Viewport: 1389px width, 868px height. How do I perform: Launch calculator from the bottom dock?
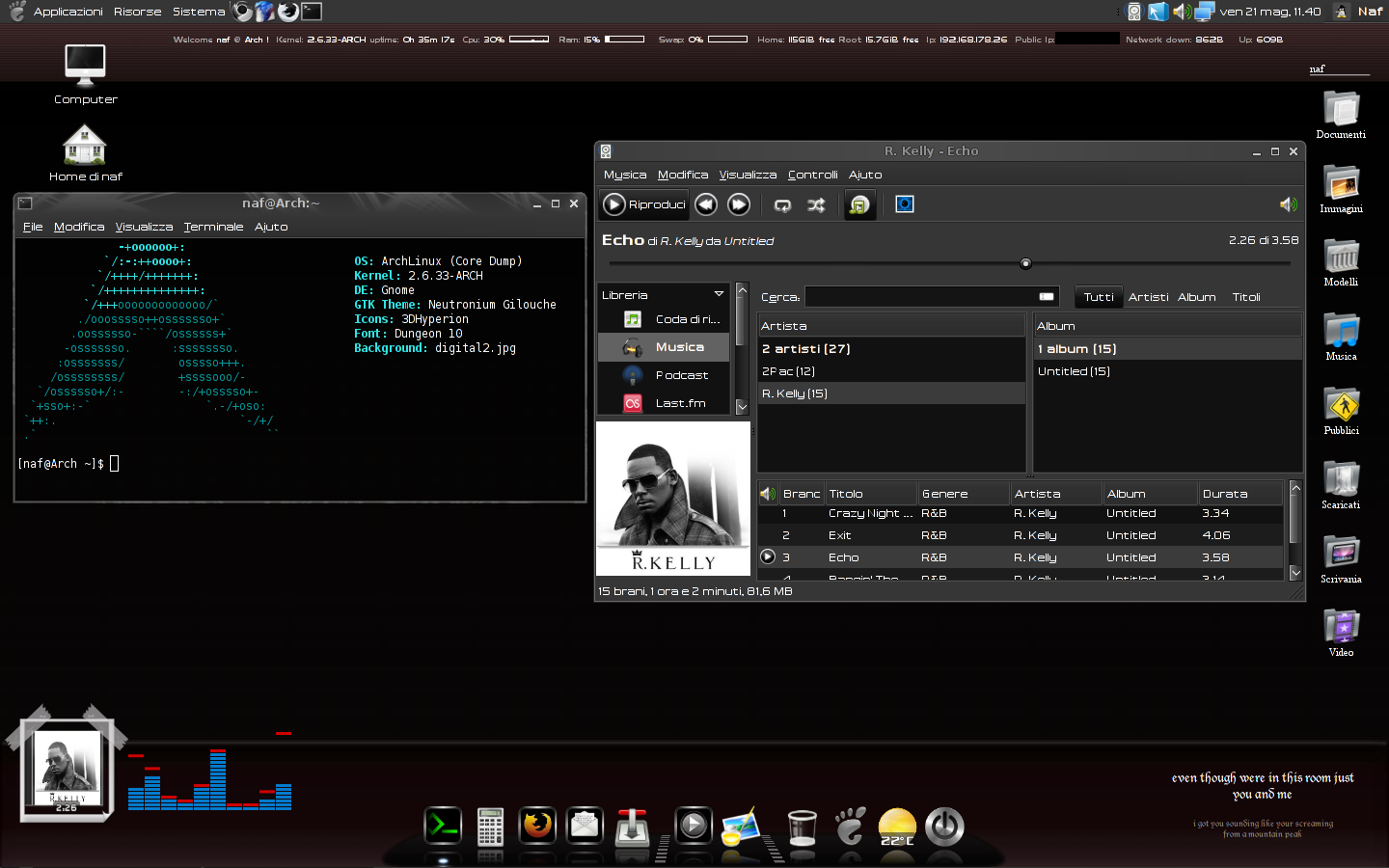[x=490, y=827]
